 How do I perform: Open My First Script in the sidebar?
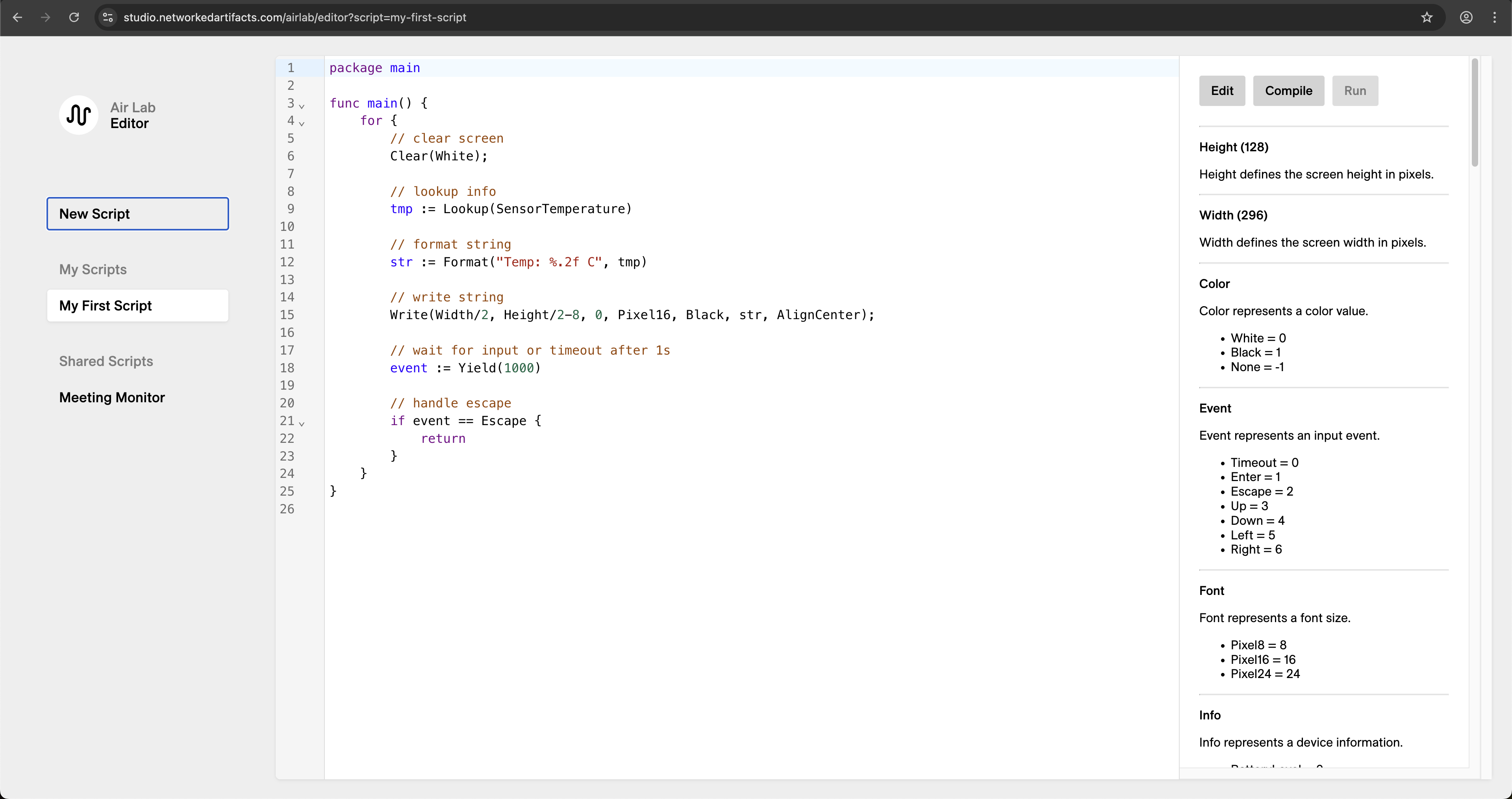click(137, 305)
